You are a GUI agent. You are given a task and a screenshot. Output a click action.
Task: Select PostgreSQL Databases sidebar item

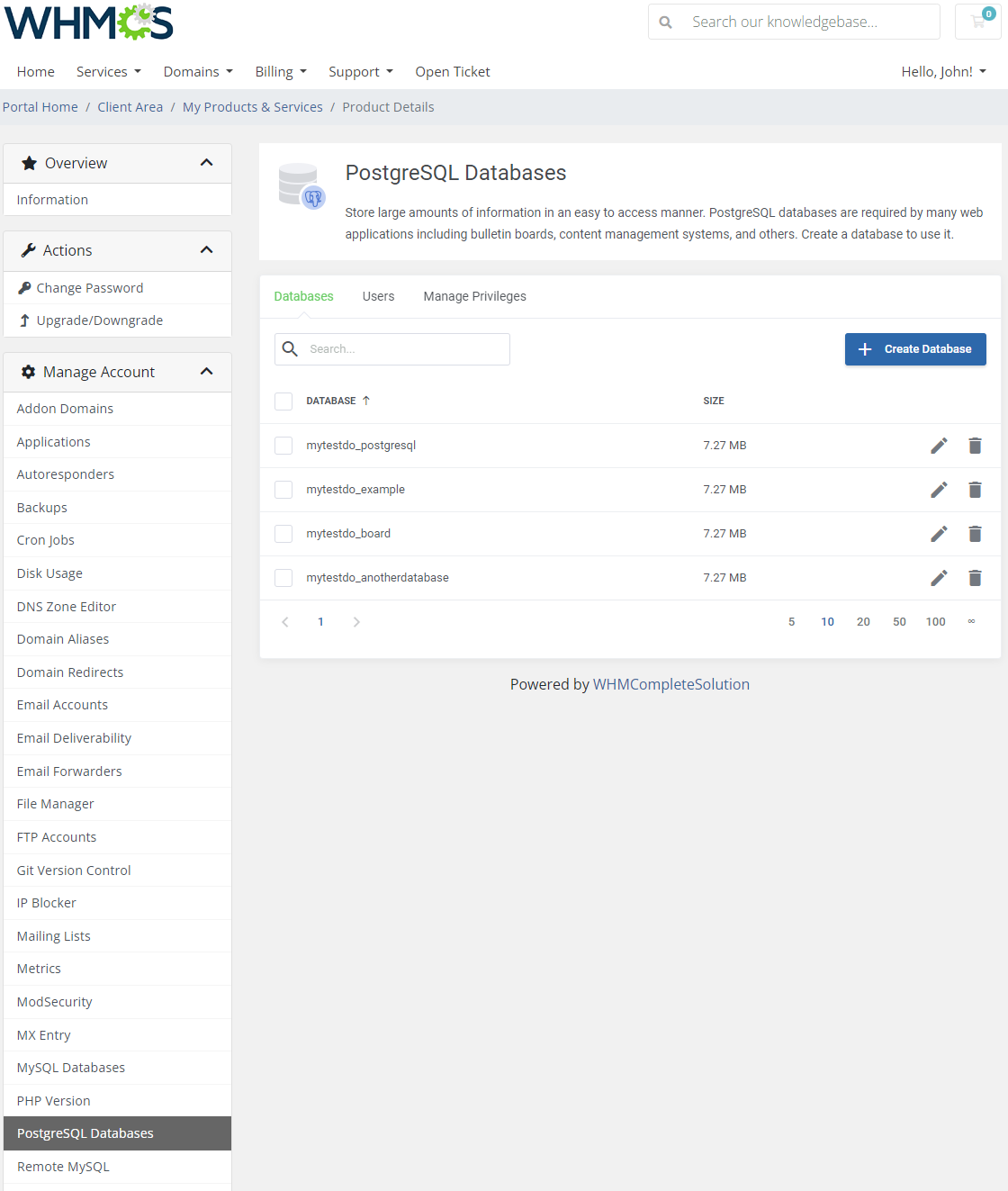117,1133
